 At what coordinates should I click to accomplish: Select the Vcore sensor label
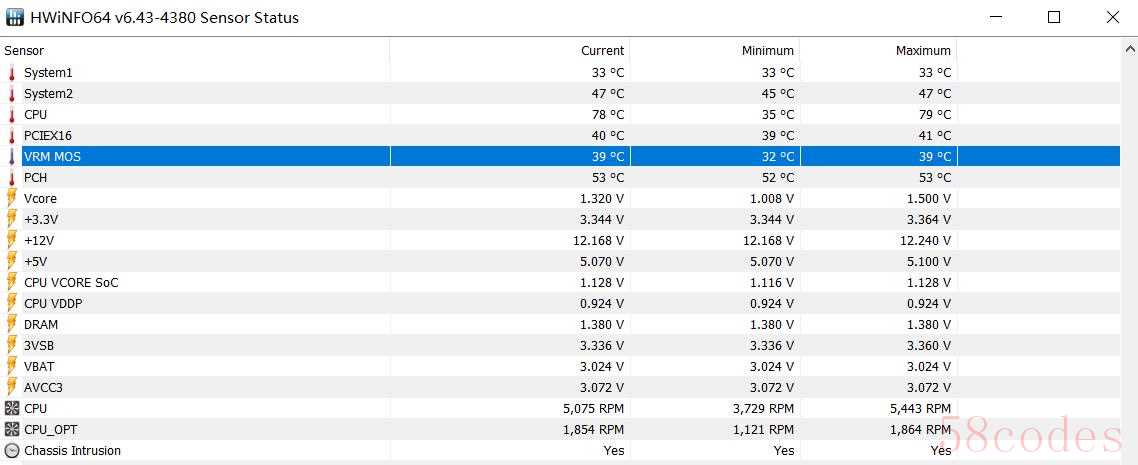coord(41,199)
